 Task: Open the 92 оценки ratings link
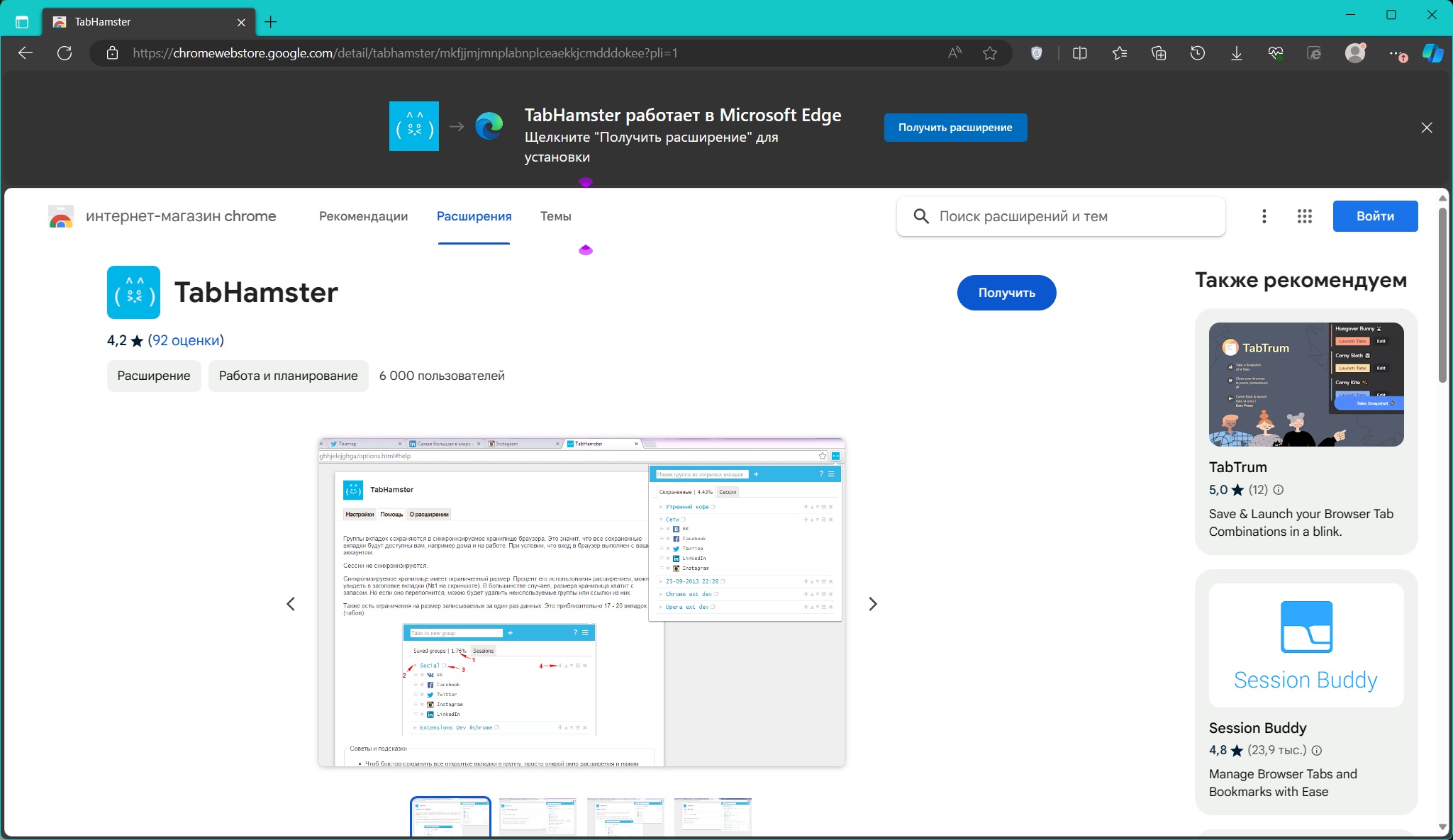[186, 340]
